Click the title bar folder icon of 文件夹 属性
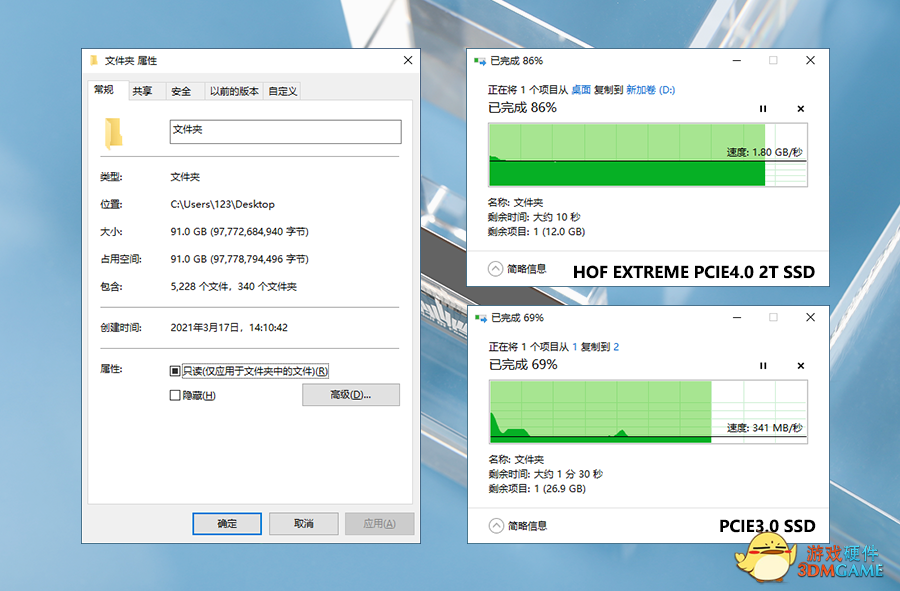 [x=94, y=60]
